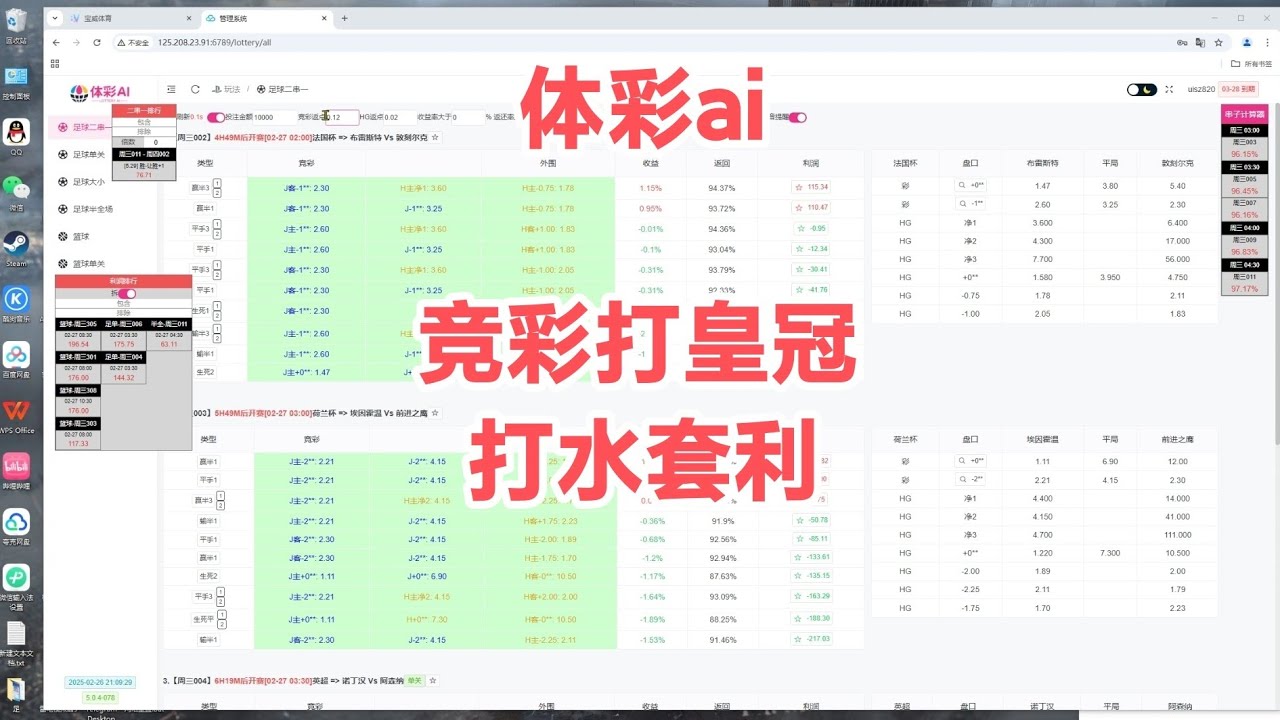Click 排除 in 利润排行 panel
This screenshot has height=720, width=1280.
123,312
